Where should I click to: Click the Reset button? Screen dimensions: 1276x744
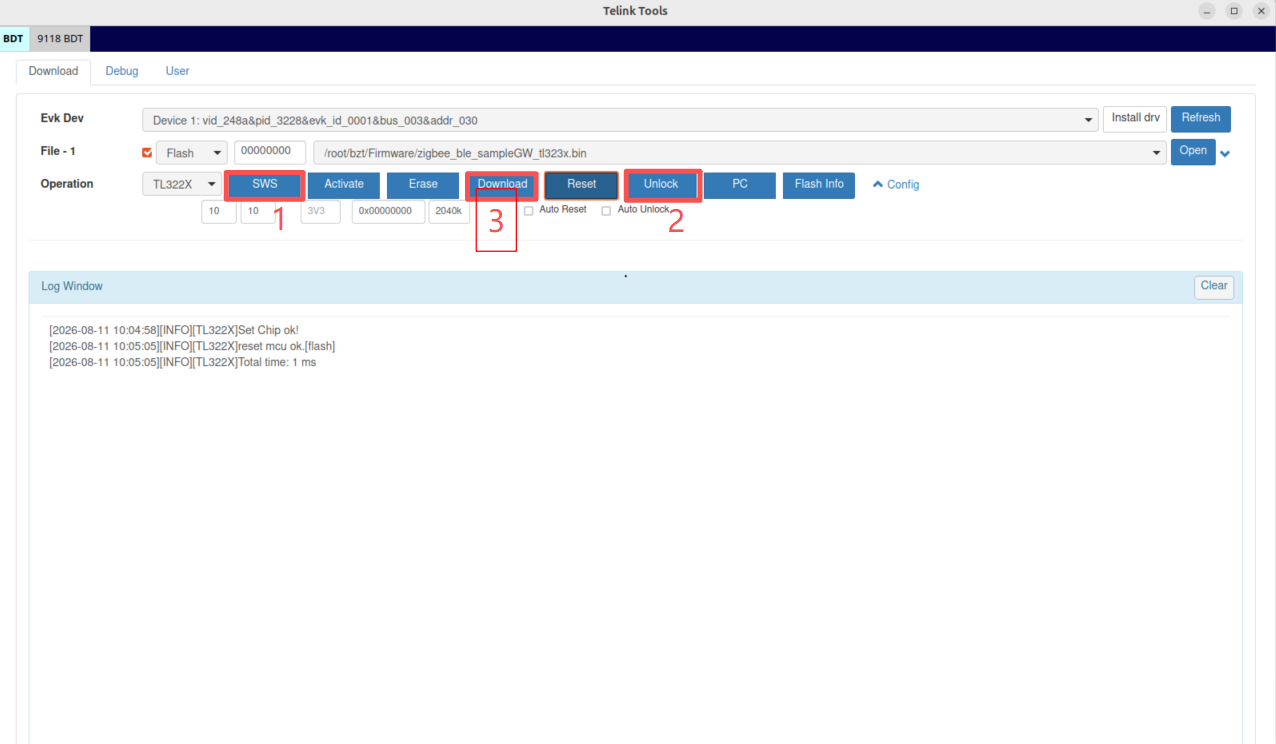point(581,185)
